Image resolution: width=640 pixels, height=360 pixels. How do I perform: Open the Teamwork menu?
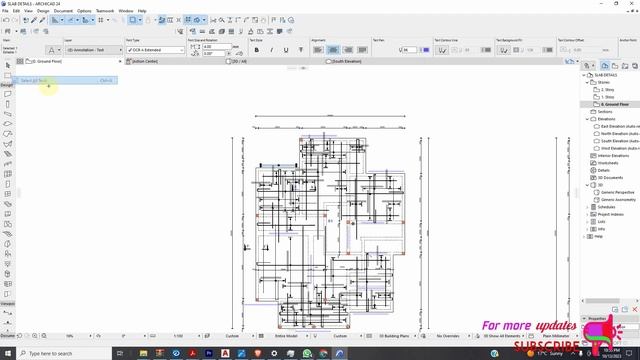click(x=105, y=11)
